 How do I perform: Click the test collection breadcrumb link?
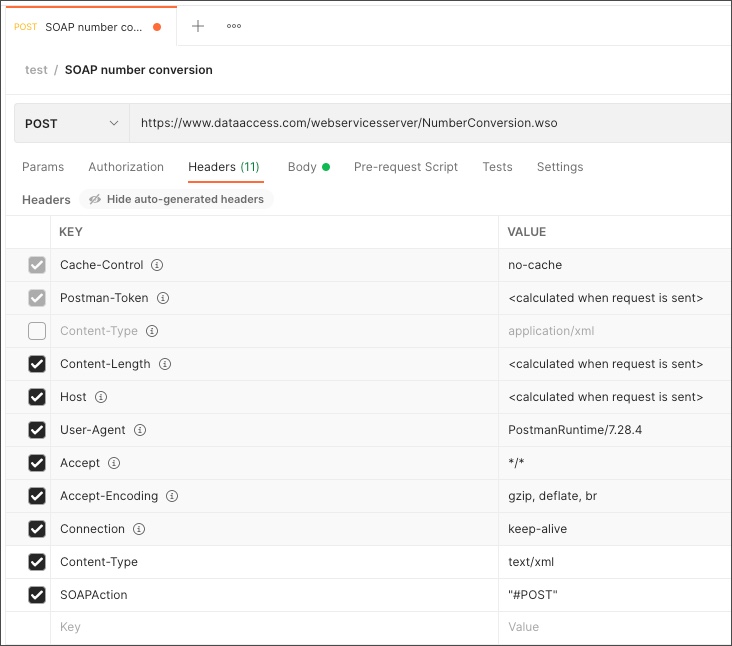(x=36, y=70)
